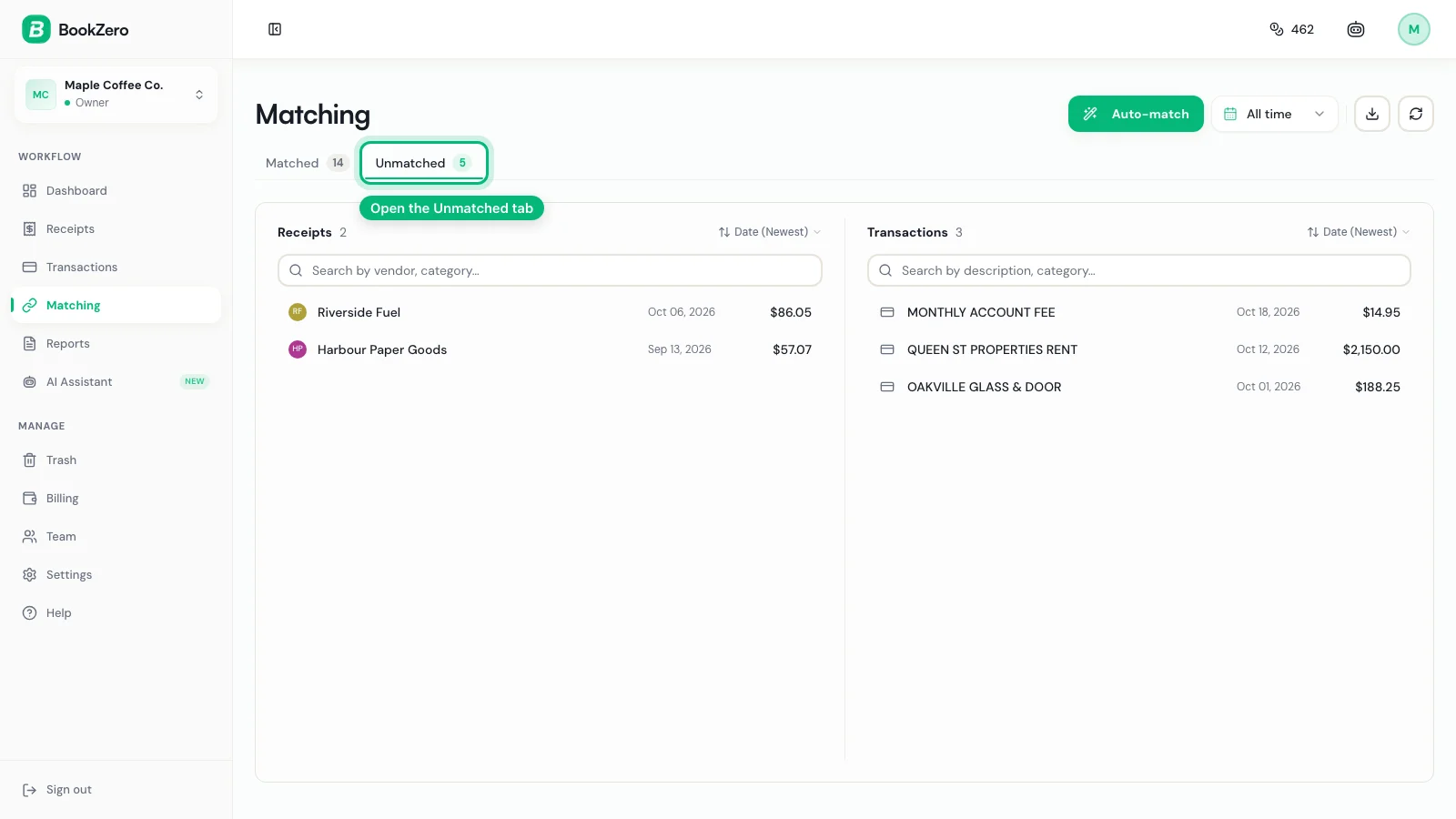Viewport: 1456px width, 819px height.
Task: Click the Reports document icon
Action: pyautogui.click(x=29, y=343)
